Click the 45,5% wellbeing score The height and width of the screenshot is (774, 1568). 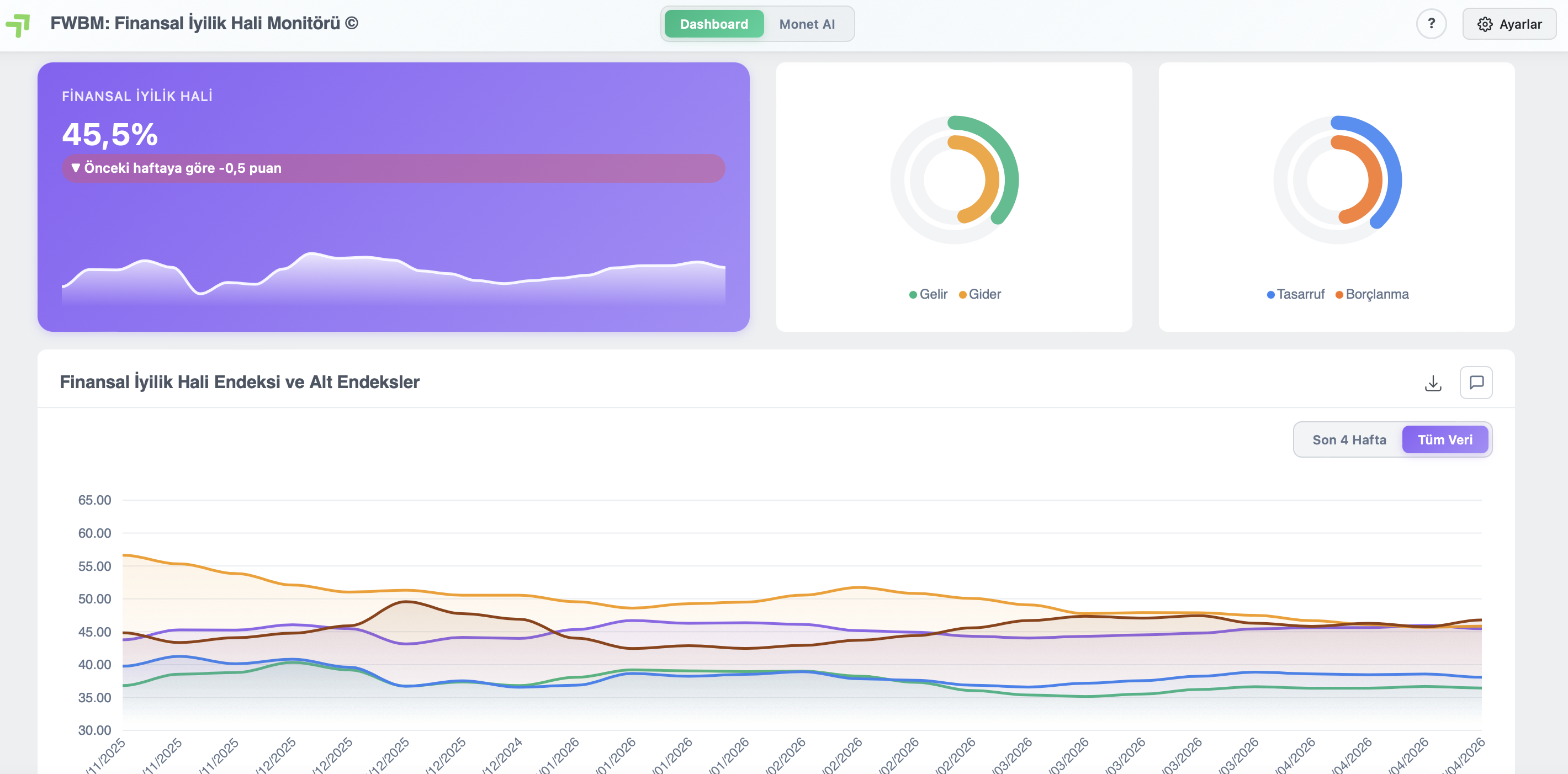point(110,135)
